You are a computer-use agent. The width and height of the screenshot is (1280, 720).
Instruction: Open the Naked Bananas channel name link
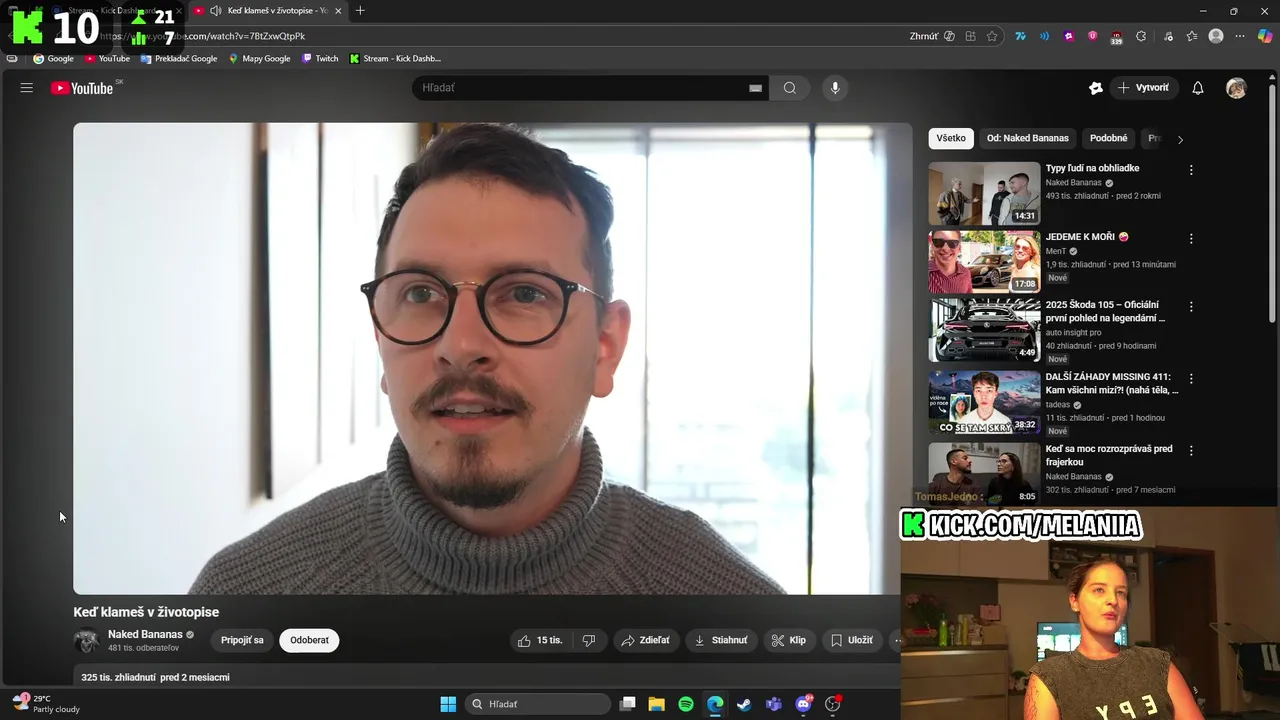[x=145, y=634]
